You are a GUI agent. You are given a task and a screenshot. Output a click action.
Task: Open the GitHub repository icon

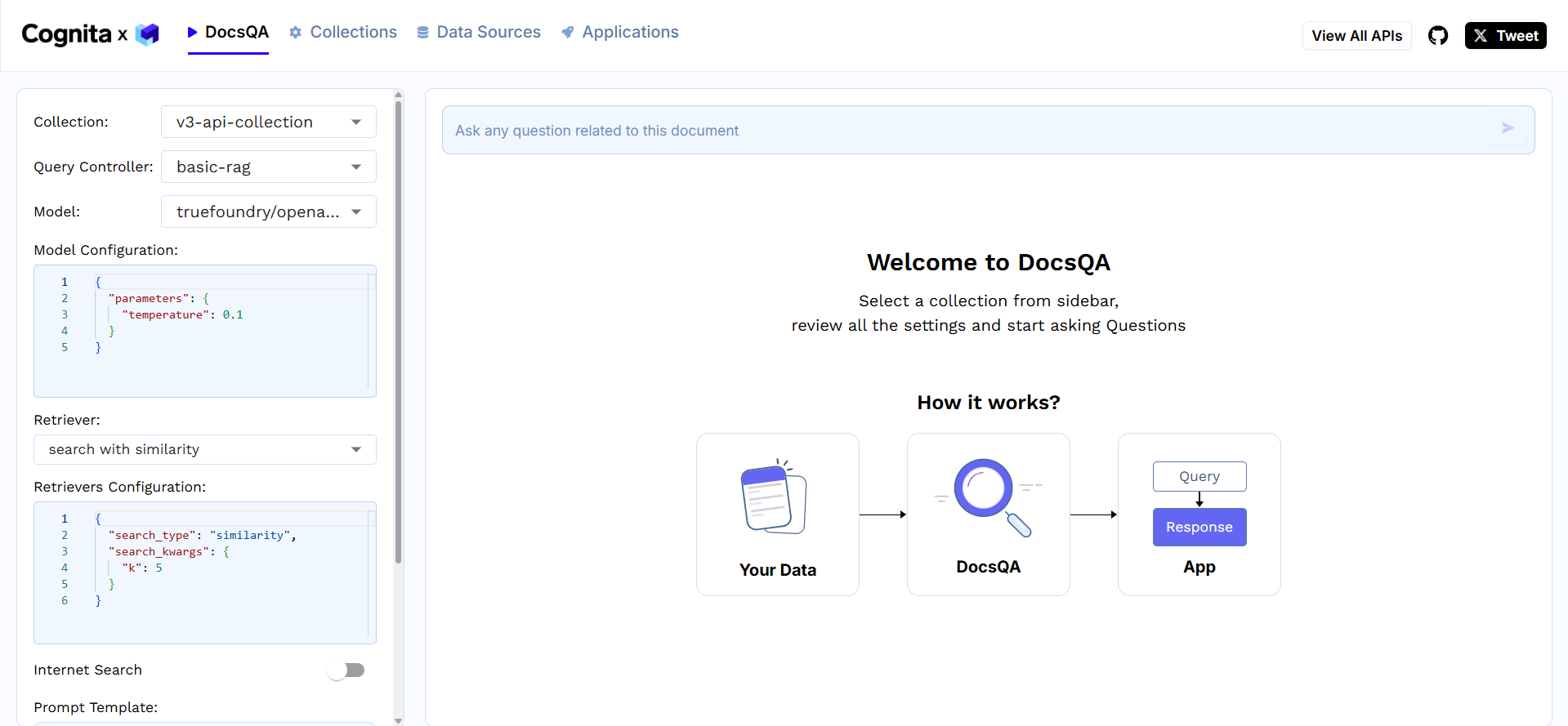1438,36
